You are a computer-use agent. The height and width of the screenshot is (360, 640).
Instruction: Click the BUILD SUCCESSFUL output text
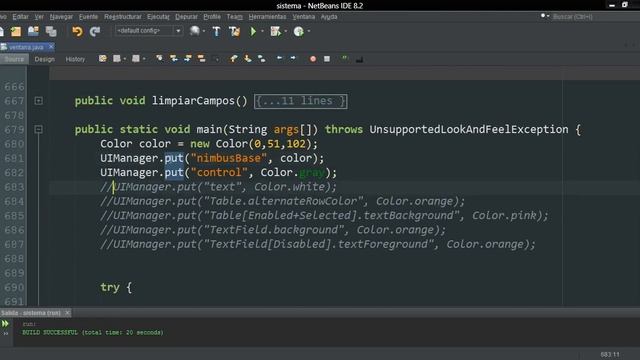(x=93, y=333)
